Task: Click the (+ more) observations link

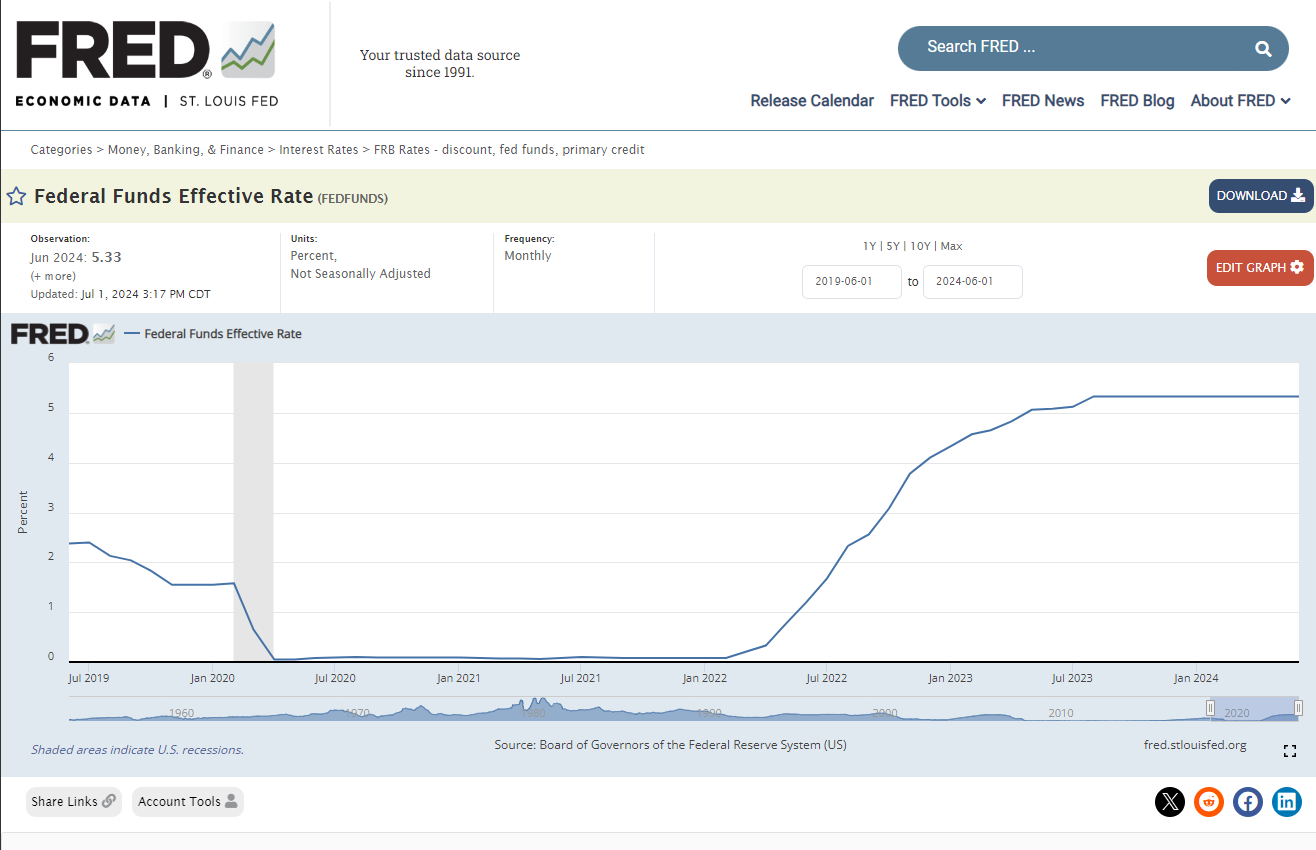Action: 53,276
